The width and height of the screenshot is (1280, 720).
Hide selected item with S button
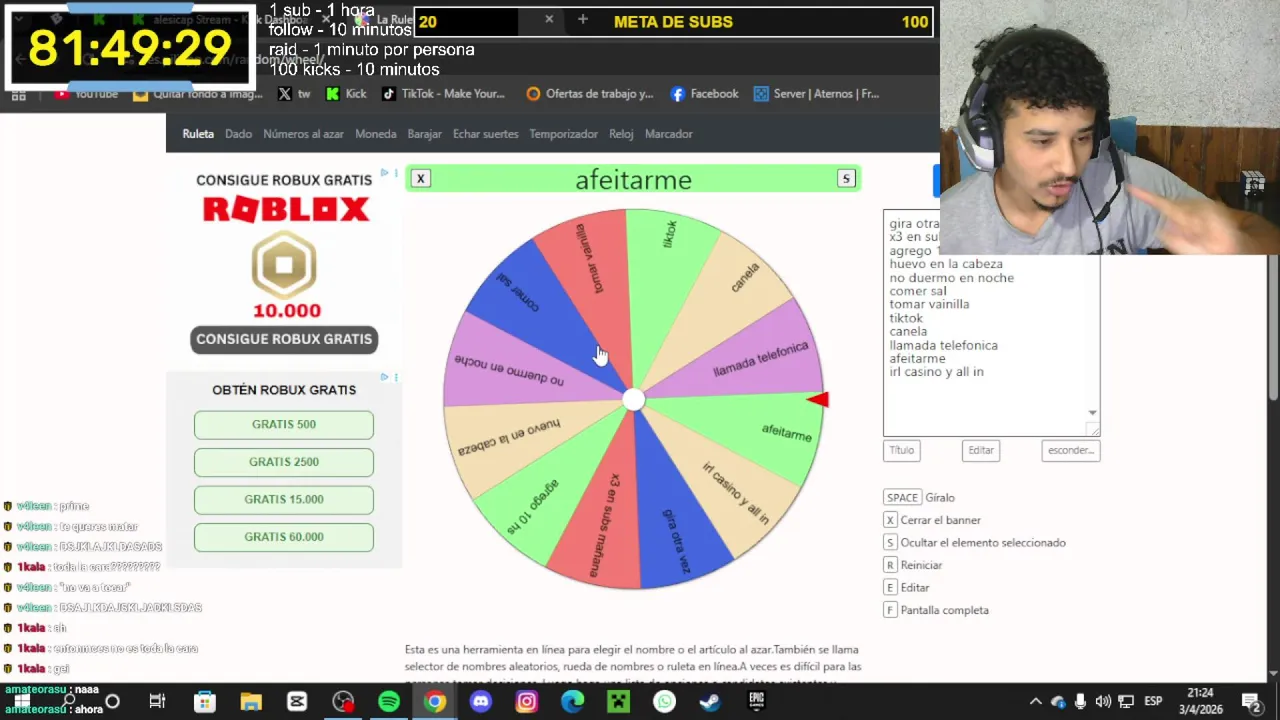click(846, 179)
